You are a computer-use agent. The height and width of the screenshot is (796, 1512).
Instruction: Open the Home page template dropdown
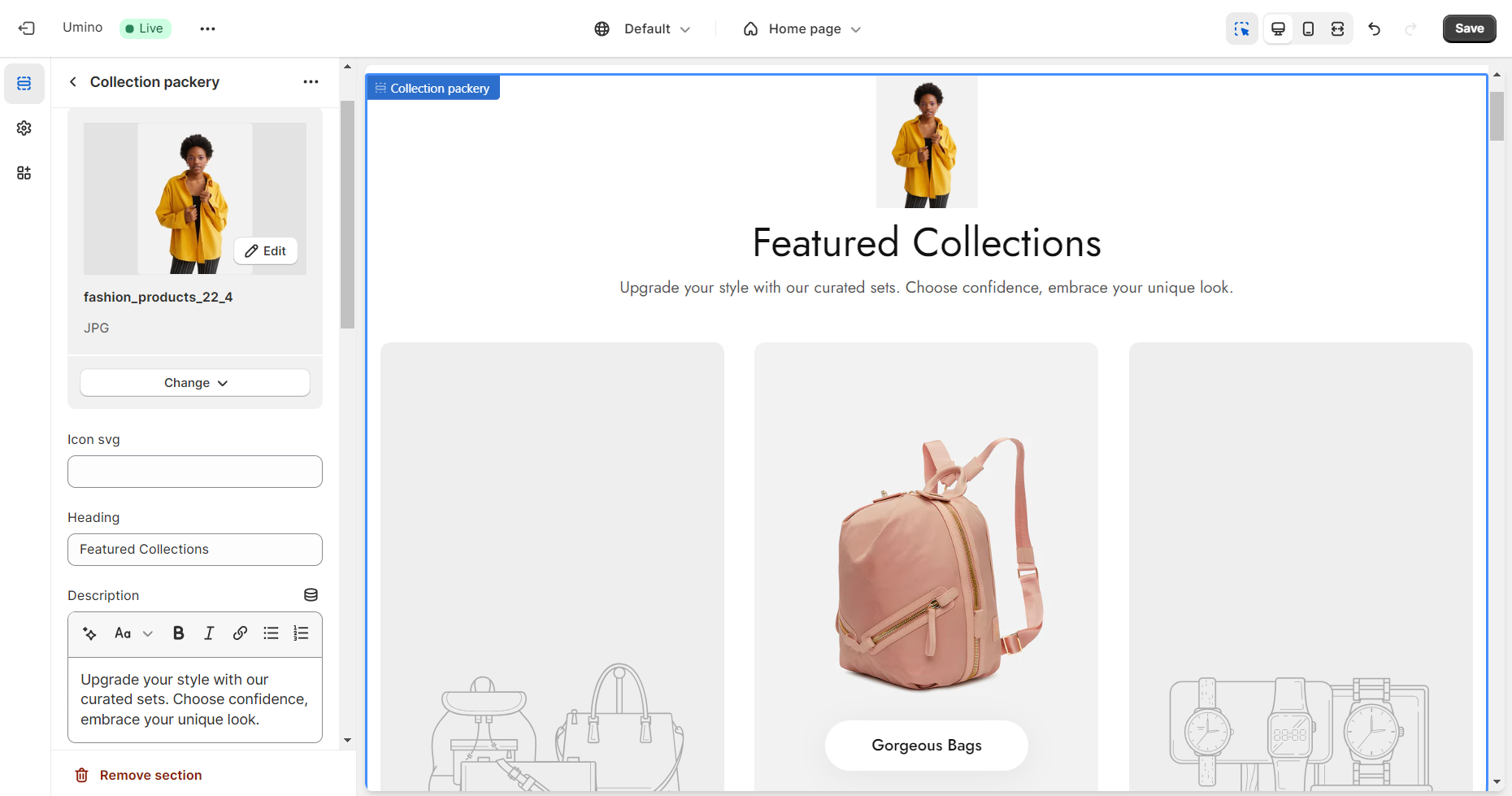pos(802,29)
